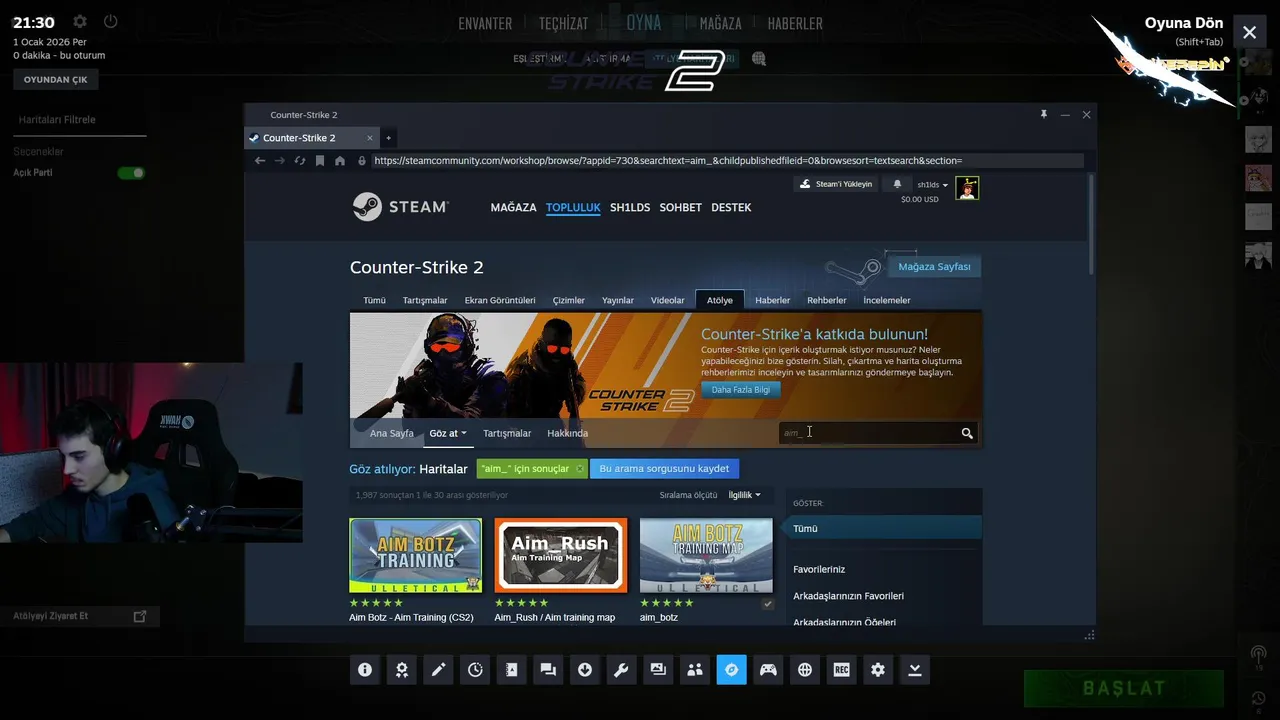Screen dimensions: 1280x720
Task: Expand the Göz at dropdown
Action: pyautogui.click(x=448, y=433)
